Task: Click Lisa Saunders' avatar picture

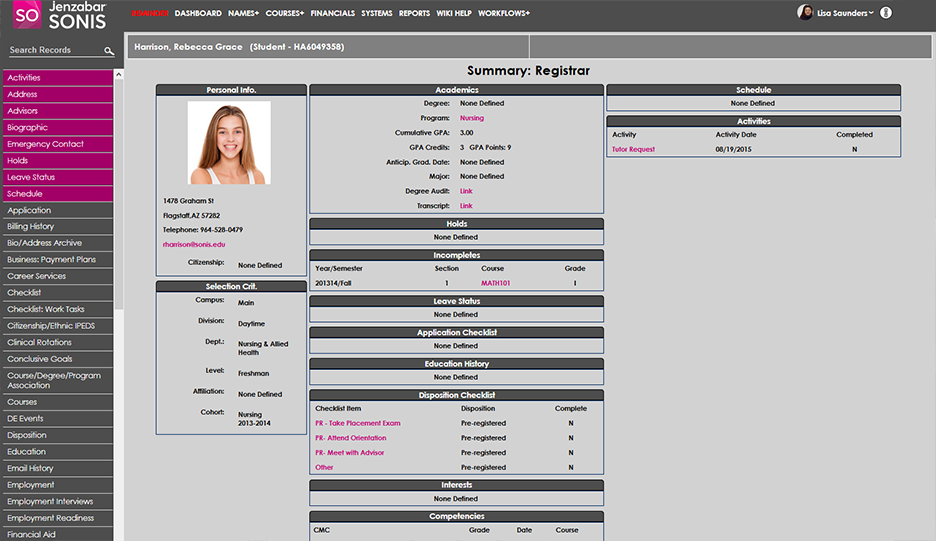Action: coord(805,13)
